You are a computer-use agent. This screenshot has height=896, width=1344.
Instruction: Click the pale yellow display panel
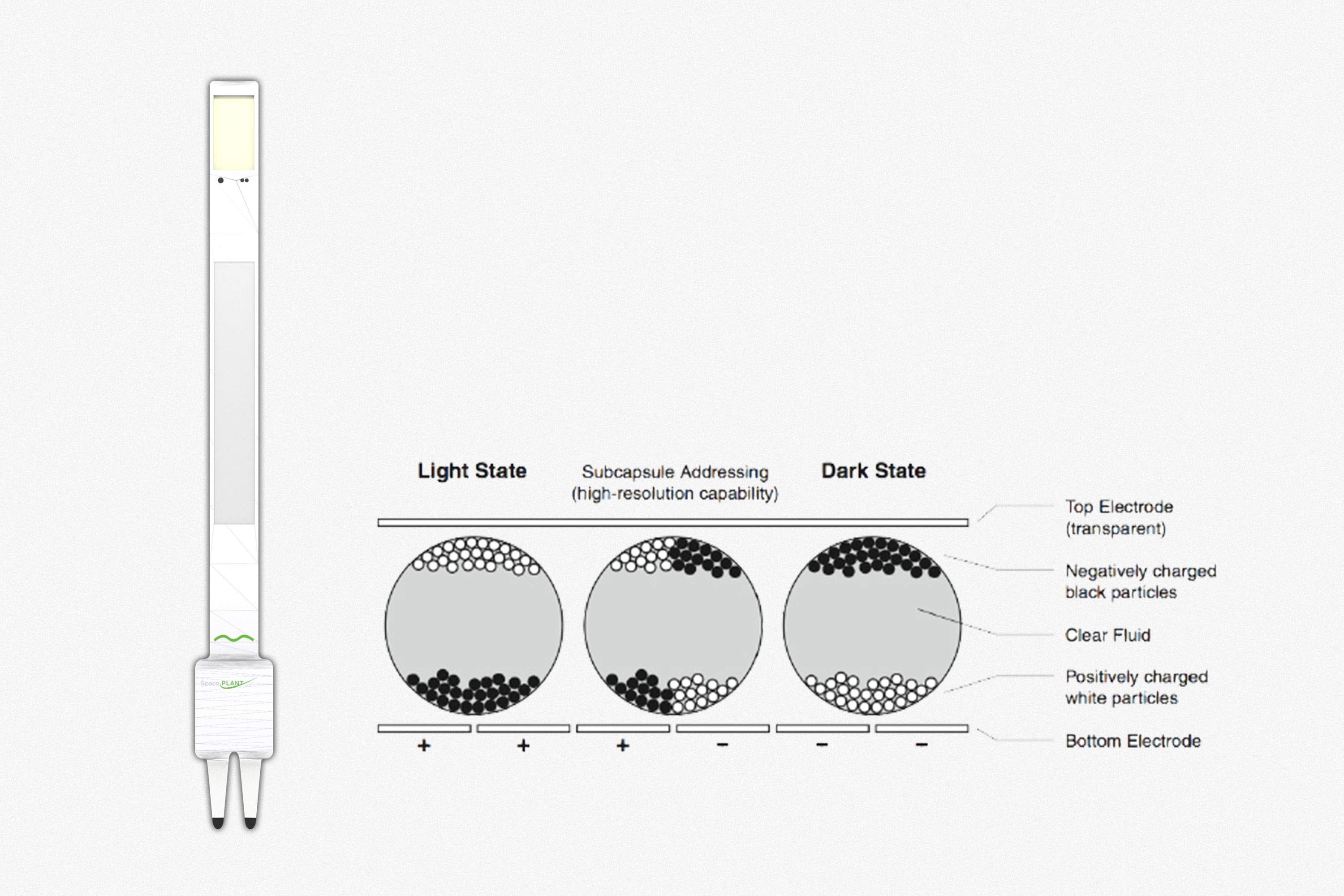(x=234, y=133)
